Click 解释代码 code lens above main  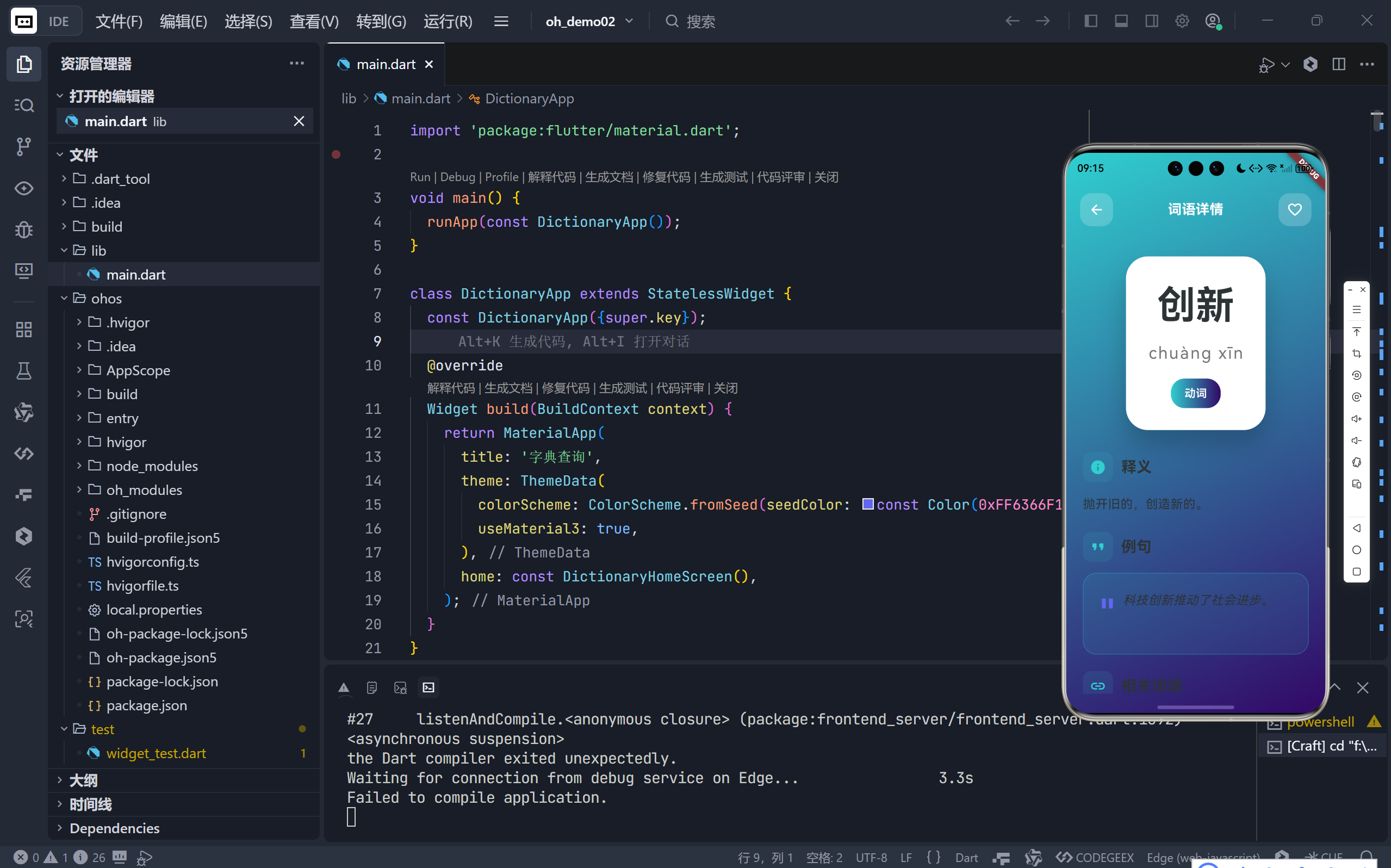pos(551,177)
